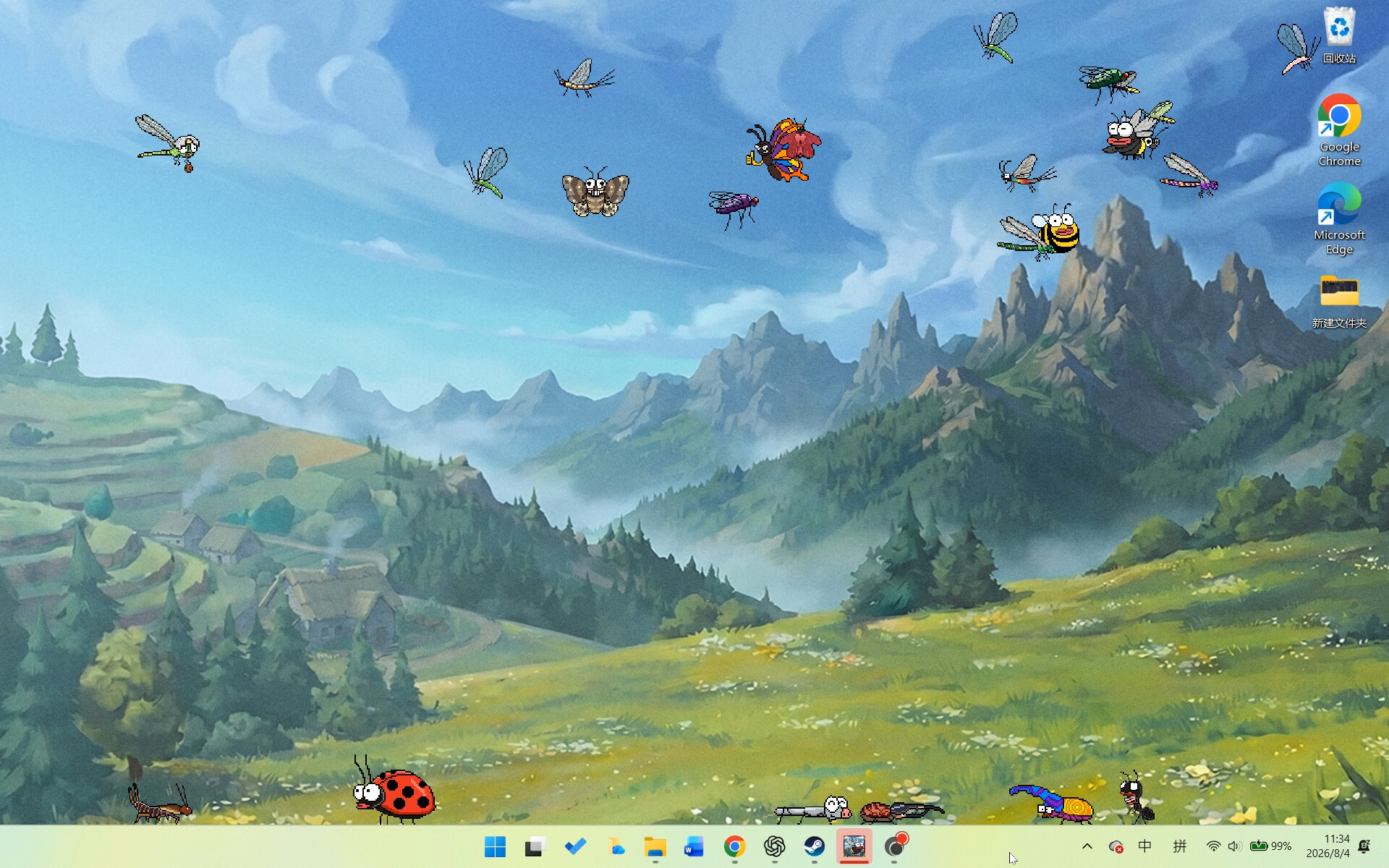Click the 99% battery indicator
The height and width of the screenshot is (868, 1389).
pos(1271,846)
